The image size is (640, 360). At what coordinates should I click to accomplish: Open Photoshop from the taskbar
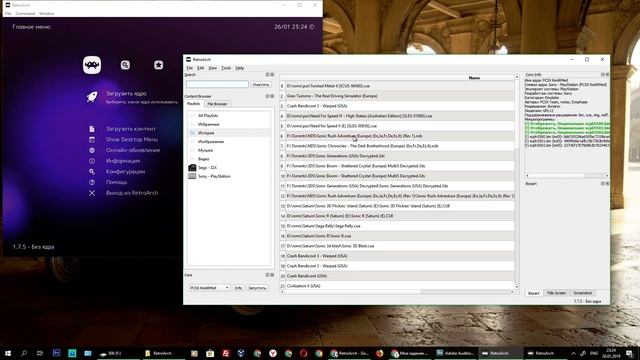(x=56, y=353)
